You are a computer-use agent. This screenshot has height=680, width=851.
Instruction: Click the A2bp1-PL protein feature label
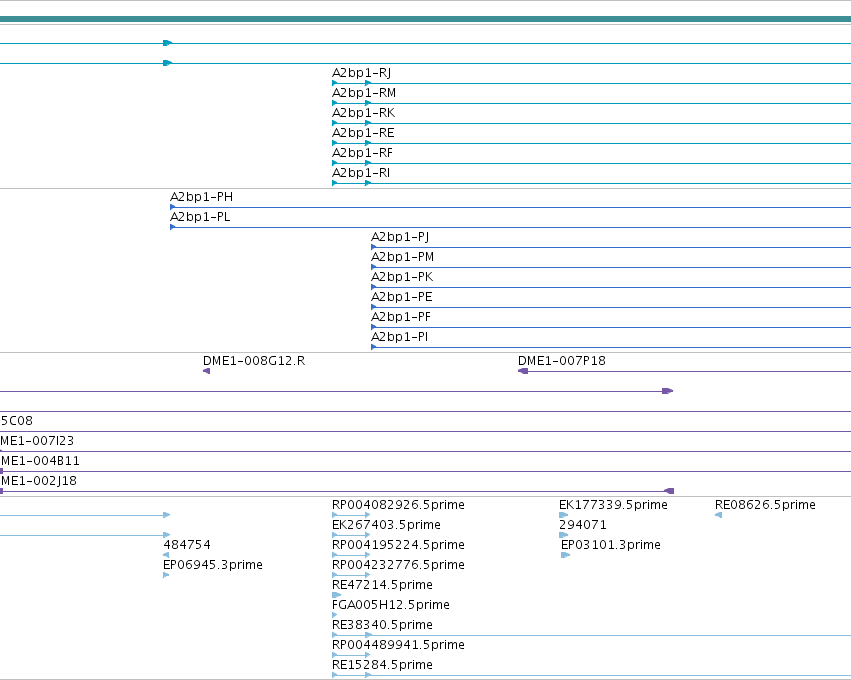tap(200, 217)
